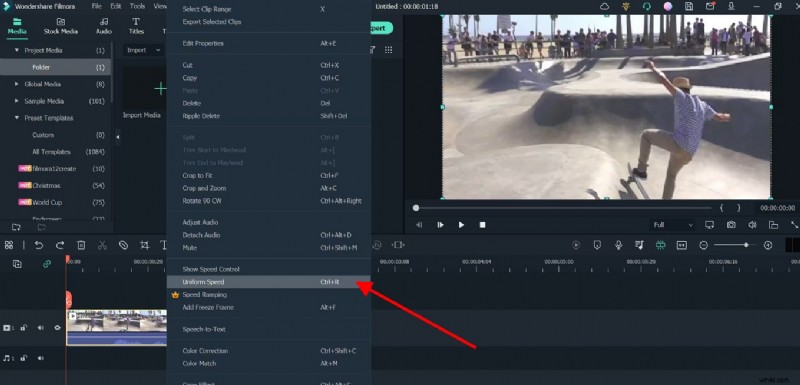Select Rotate 90 CW

269,201
